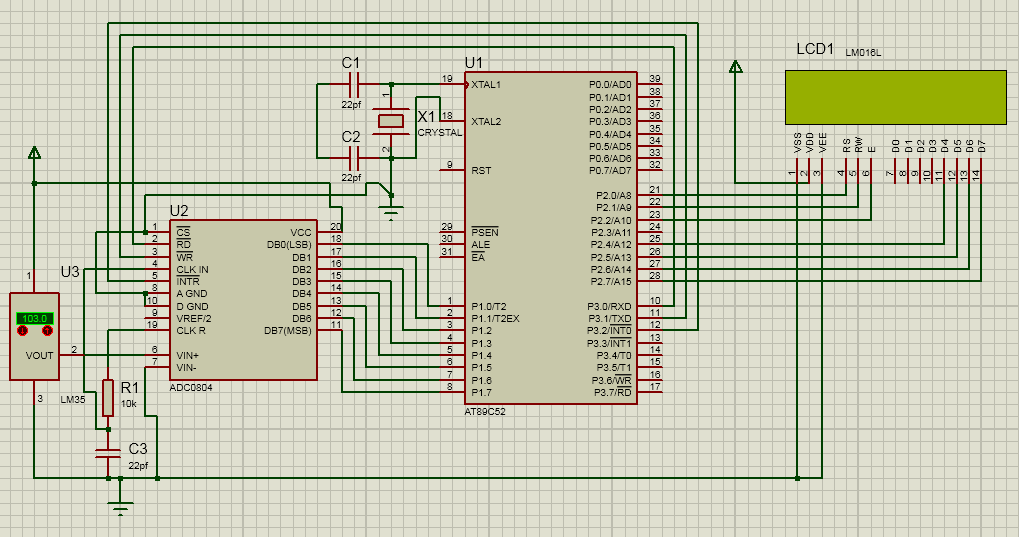Click the LCD1 reference label

[x=815, y=49]
